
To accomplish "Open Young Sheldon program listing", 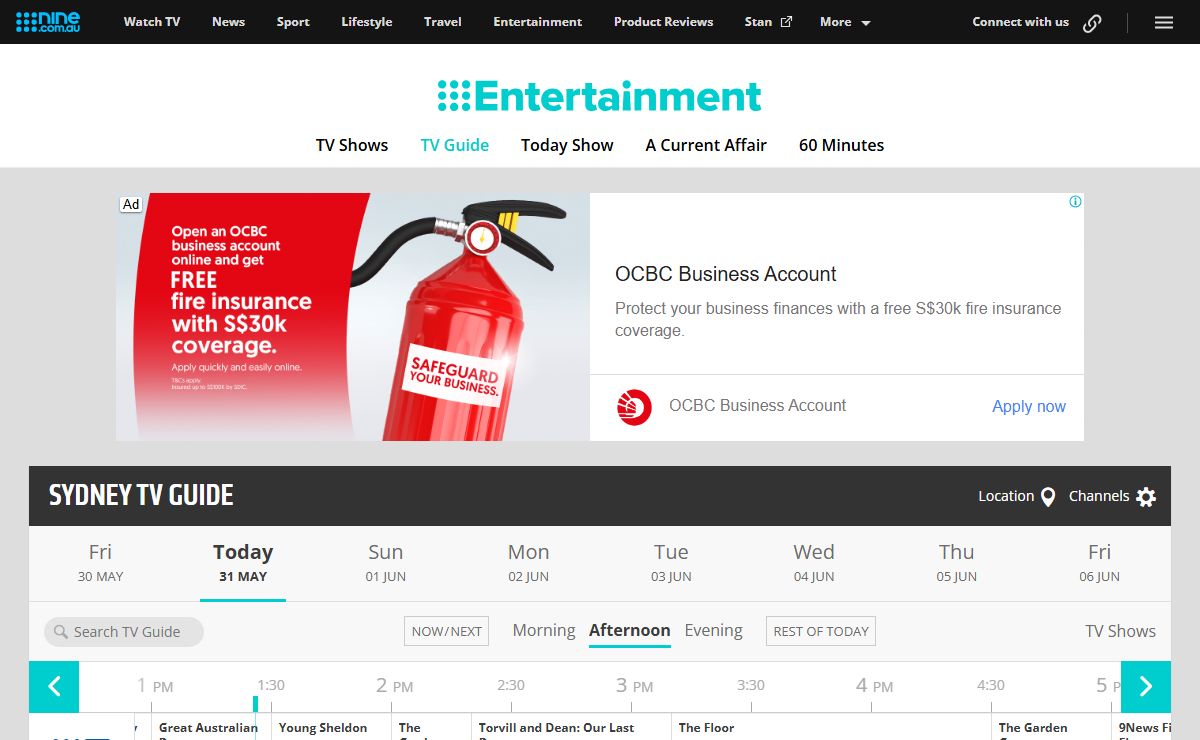I will point(332,727).
